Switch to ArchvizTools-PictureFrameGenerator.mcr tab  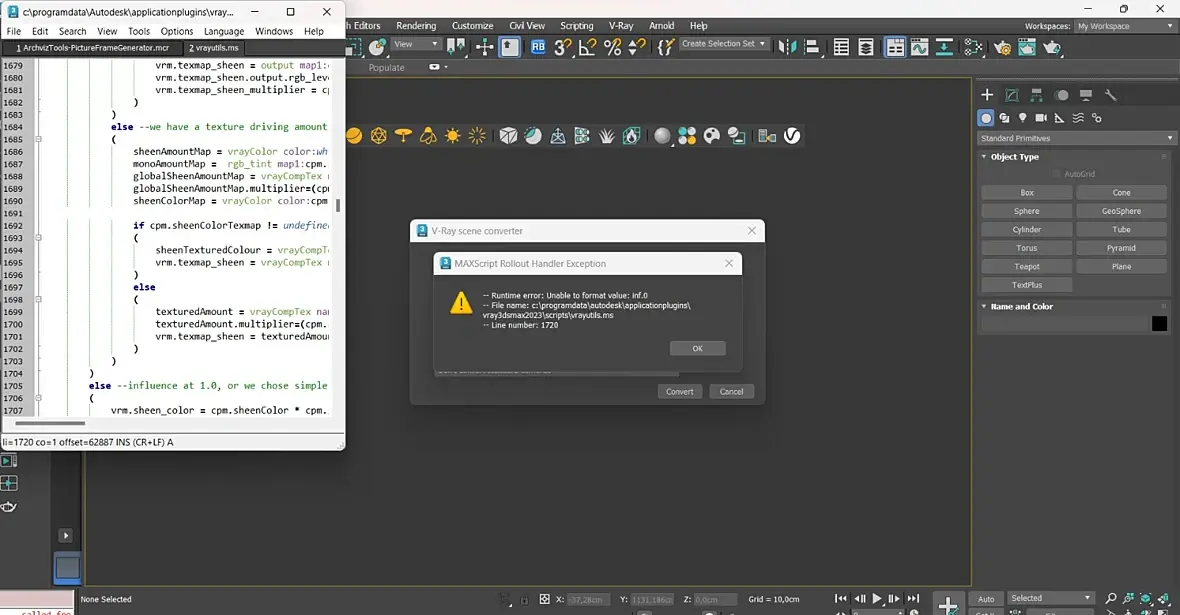click(93, 47)
